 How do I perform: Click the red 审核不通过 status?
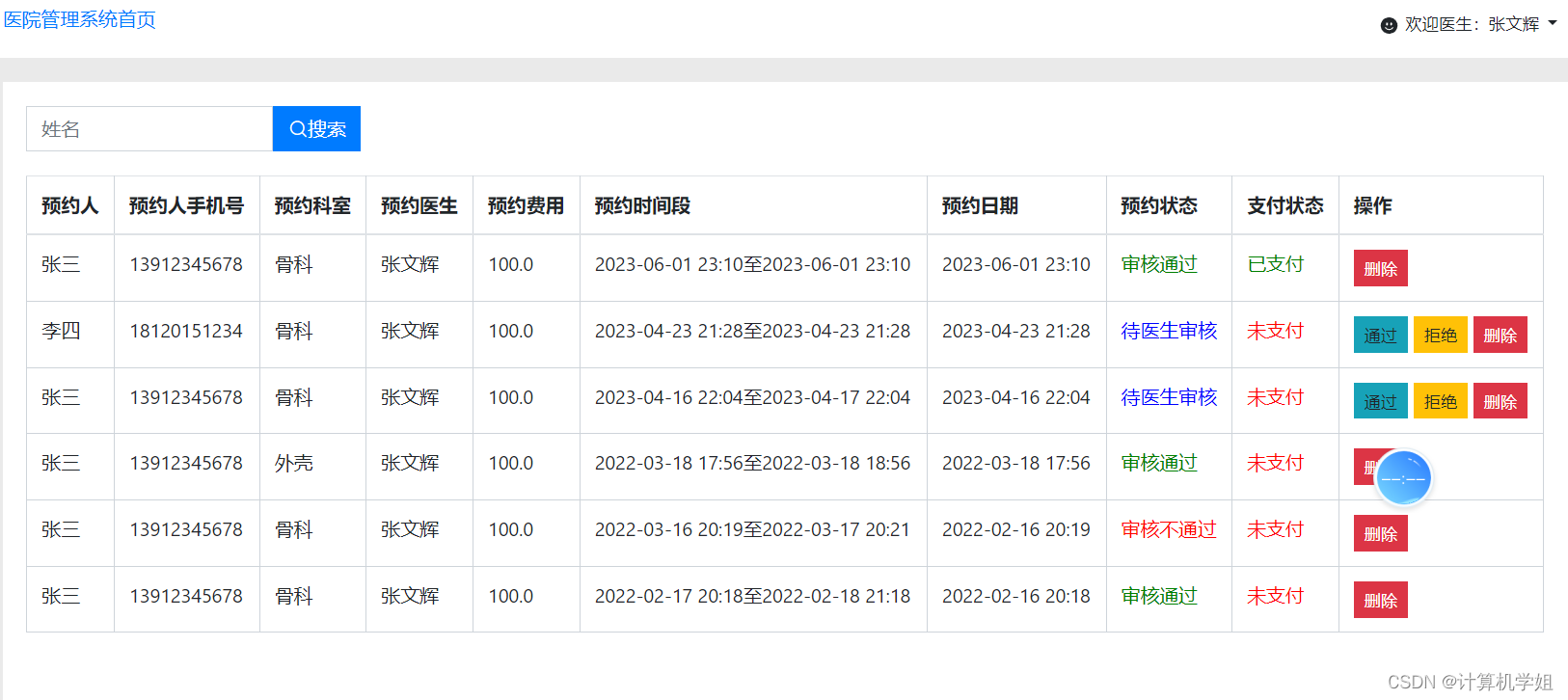click(1169, 529)
